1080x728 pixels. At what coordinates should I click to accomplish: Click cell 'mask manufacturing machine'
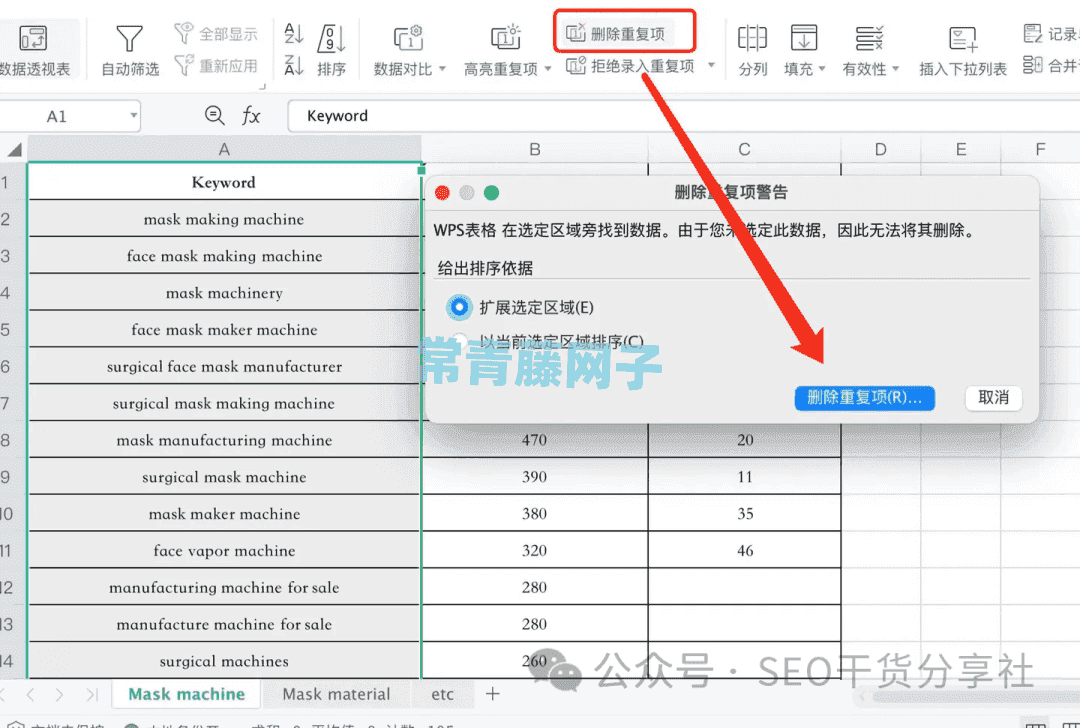coord(224,440)
